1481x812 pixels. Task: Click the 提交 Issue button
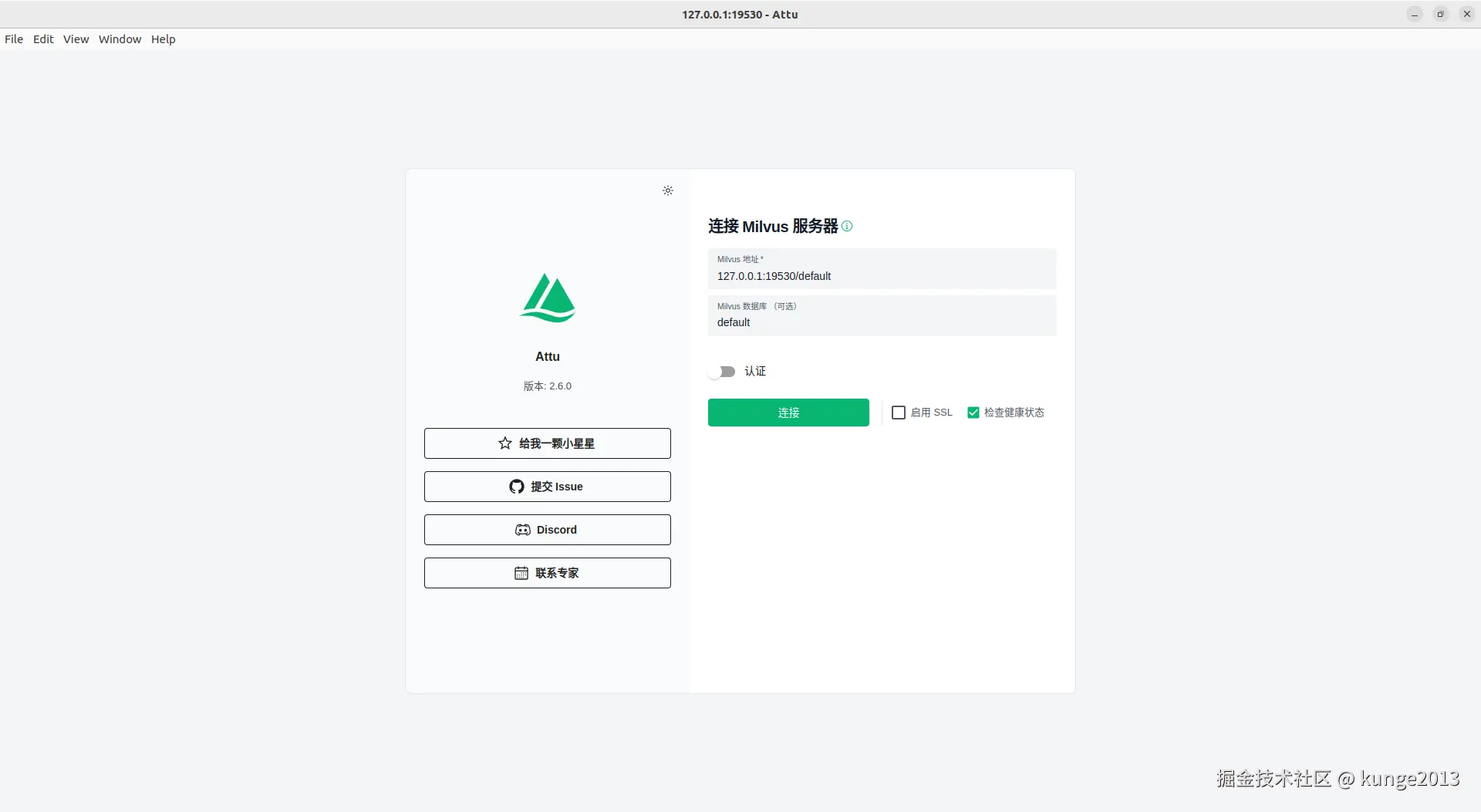point(547,487)
